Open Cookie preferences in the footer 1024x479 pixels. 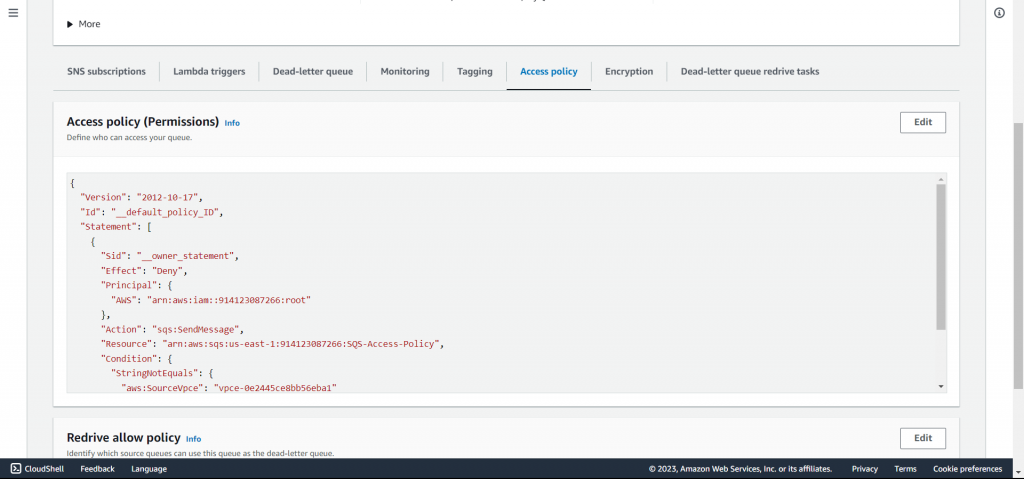[x=967, y=468]
